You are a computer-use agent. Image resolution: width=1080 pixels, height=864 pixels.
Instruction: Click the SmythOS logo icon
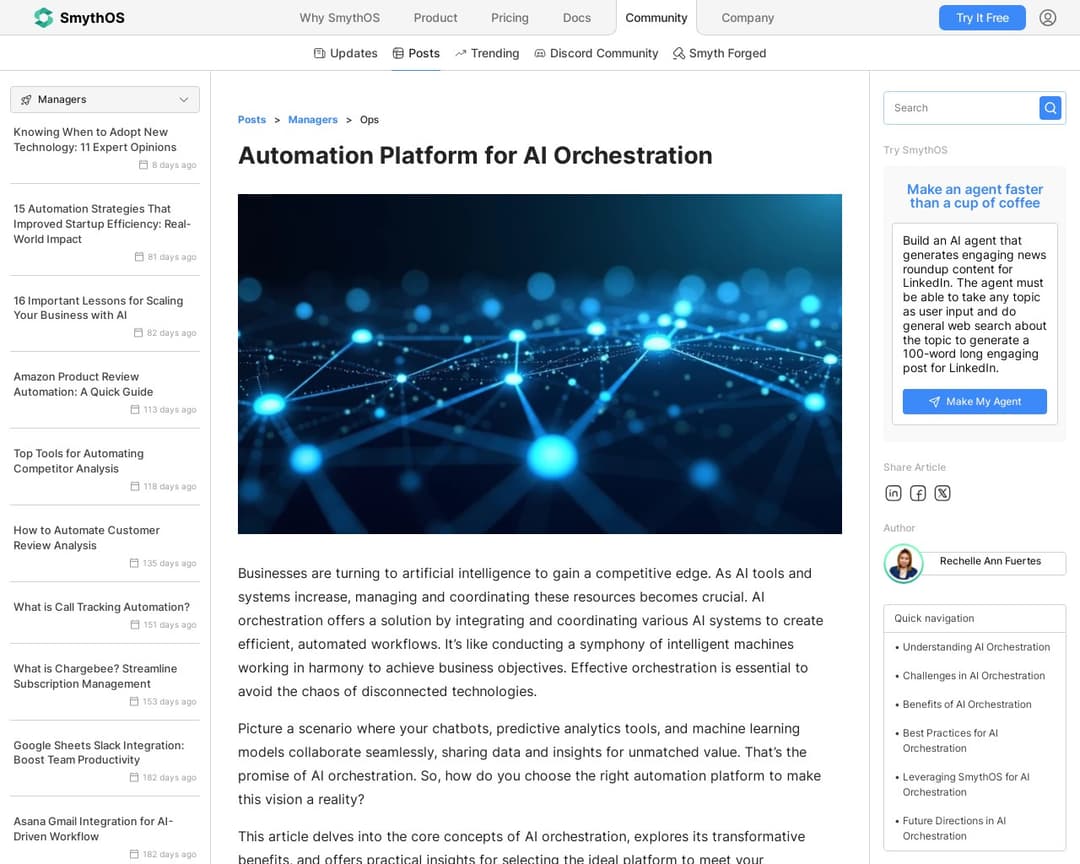[43, 18]
